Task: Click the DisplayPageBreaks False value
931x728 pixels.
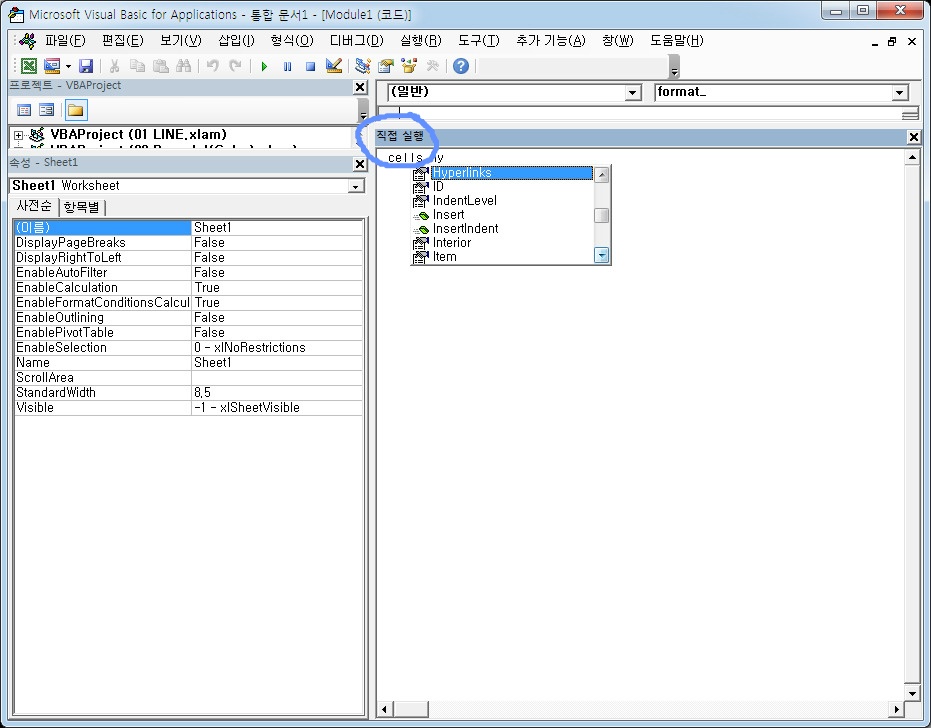Action: (x=277, y=242)
